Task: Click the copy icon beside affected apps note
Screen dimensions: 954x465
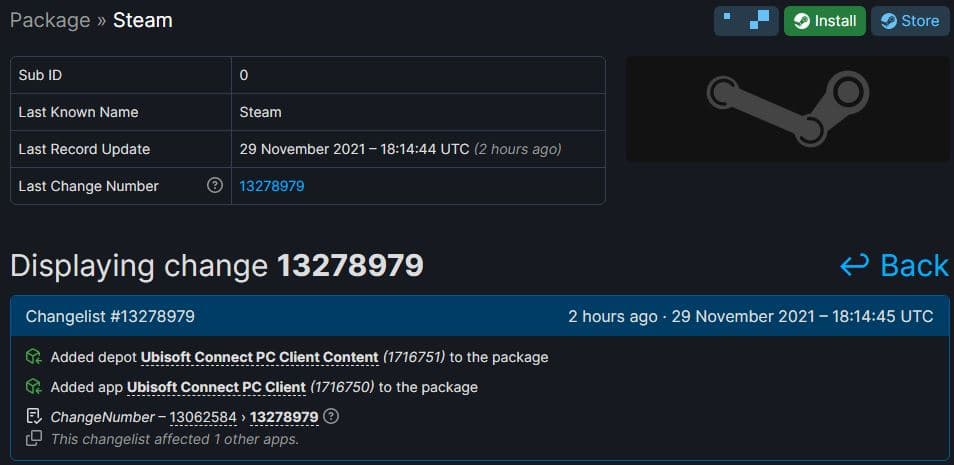Action: coord(33,438)
